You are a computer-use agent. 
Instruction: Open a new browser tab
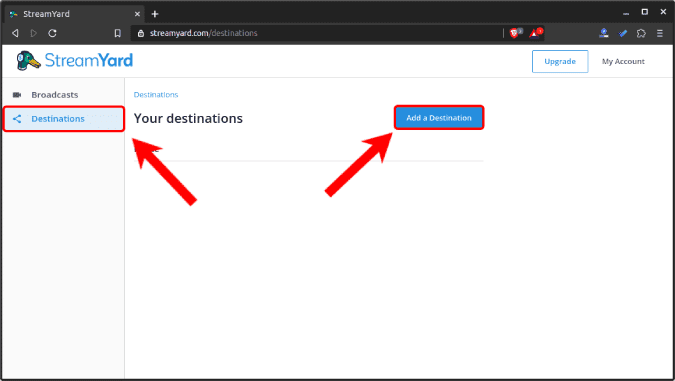coord(155,14)
